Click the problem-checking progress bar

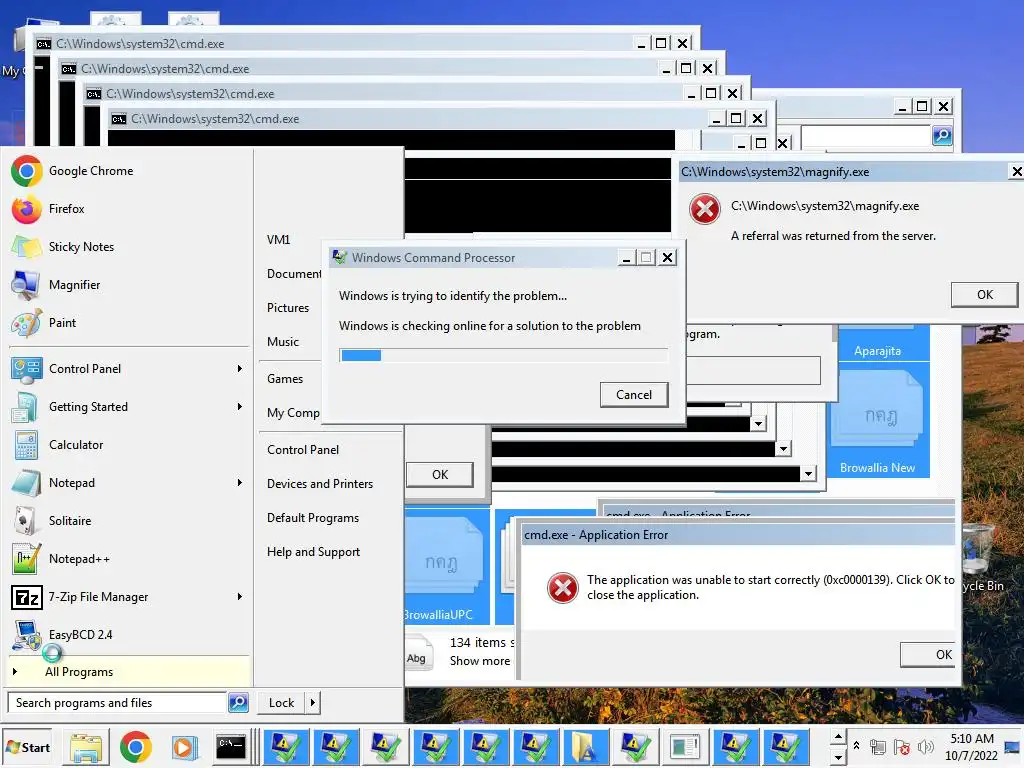click(x=504, y=355)
